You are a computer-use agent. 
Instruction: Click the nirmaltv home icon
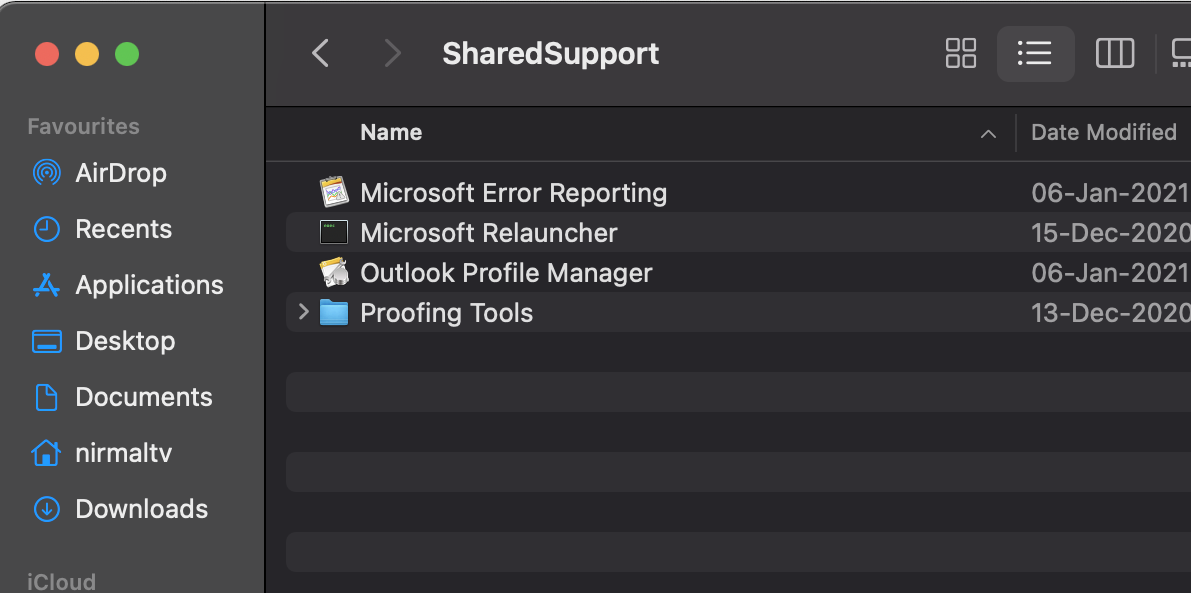click(x=46, y=453)
